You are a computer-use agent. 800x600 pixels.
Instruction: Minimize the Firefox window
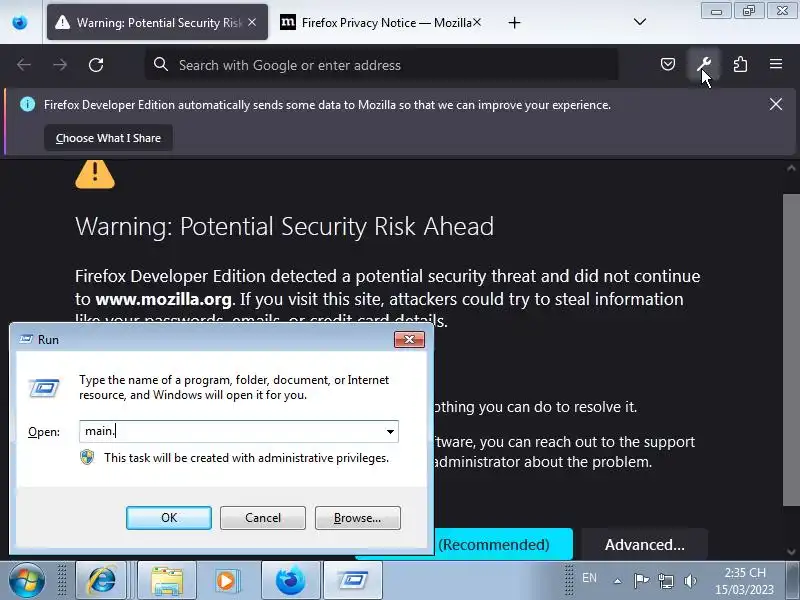point(716,11)
